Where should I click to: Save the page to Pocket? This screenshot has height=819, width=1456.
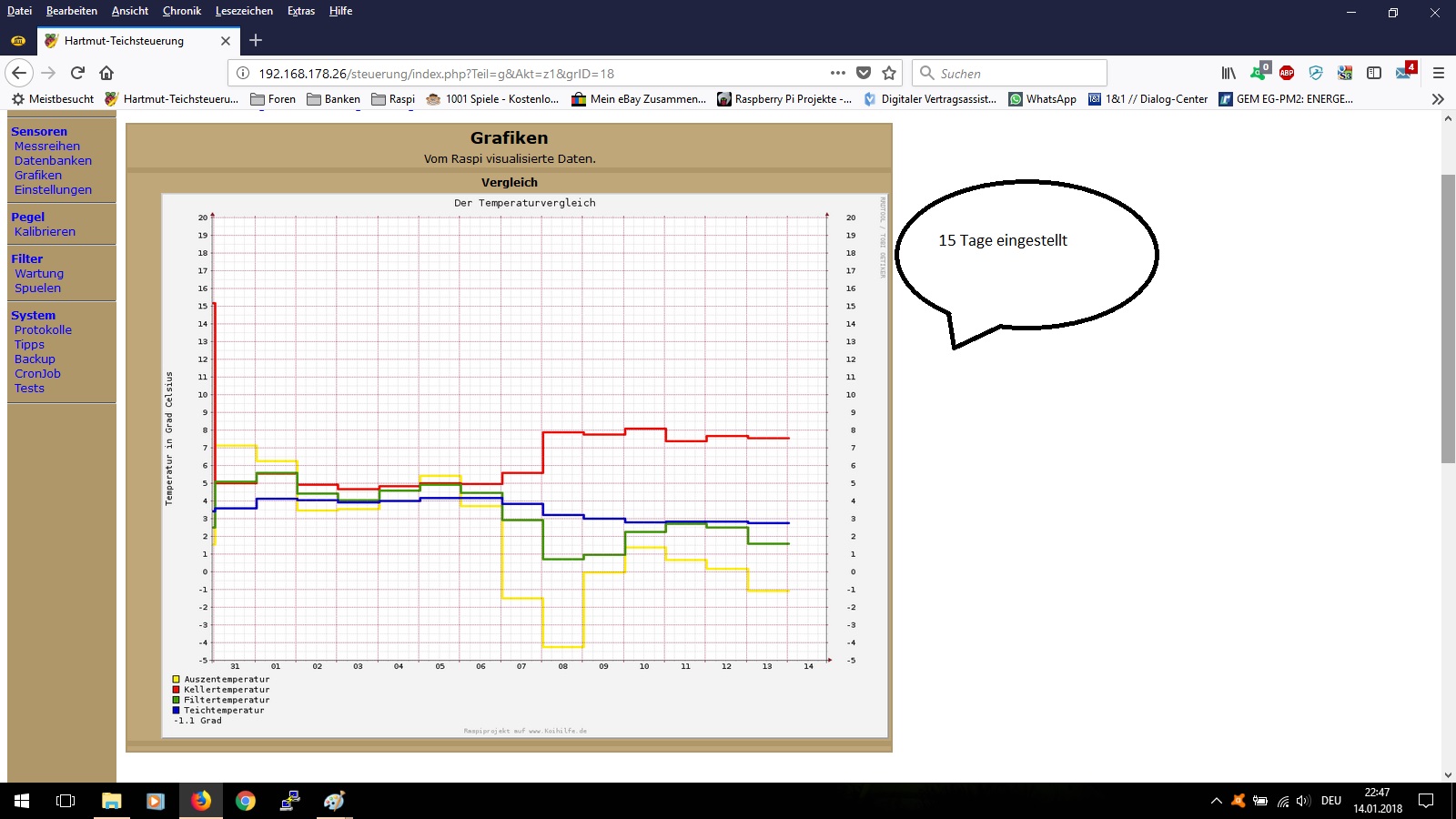click(x=864, y=73)
